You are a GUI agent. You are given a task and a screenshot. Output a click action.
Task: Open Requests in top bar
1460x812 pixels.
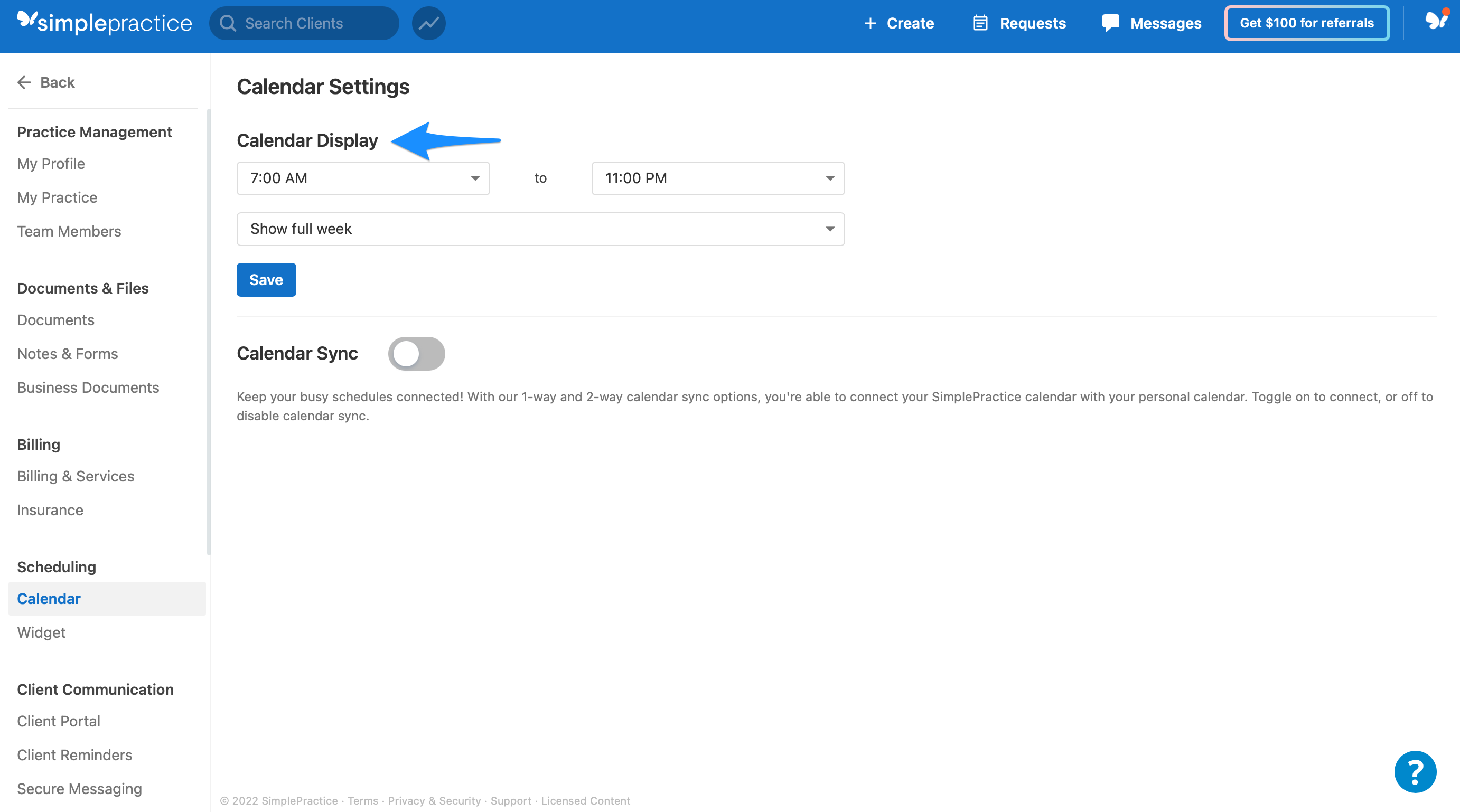click(x=1033, y=23)
